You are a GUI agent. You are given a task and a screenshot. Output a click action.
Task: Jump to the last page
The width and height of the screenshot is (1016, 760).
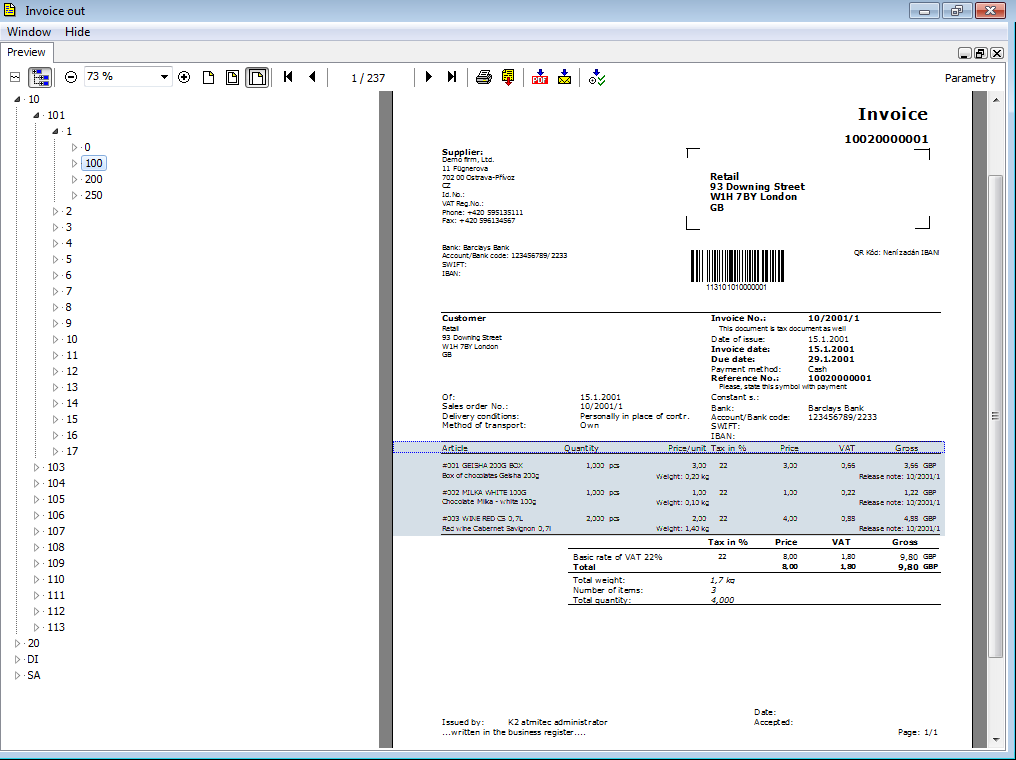tap(452, 77)
